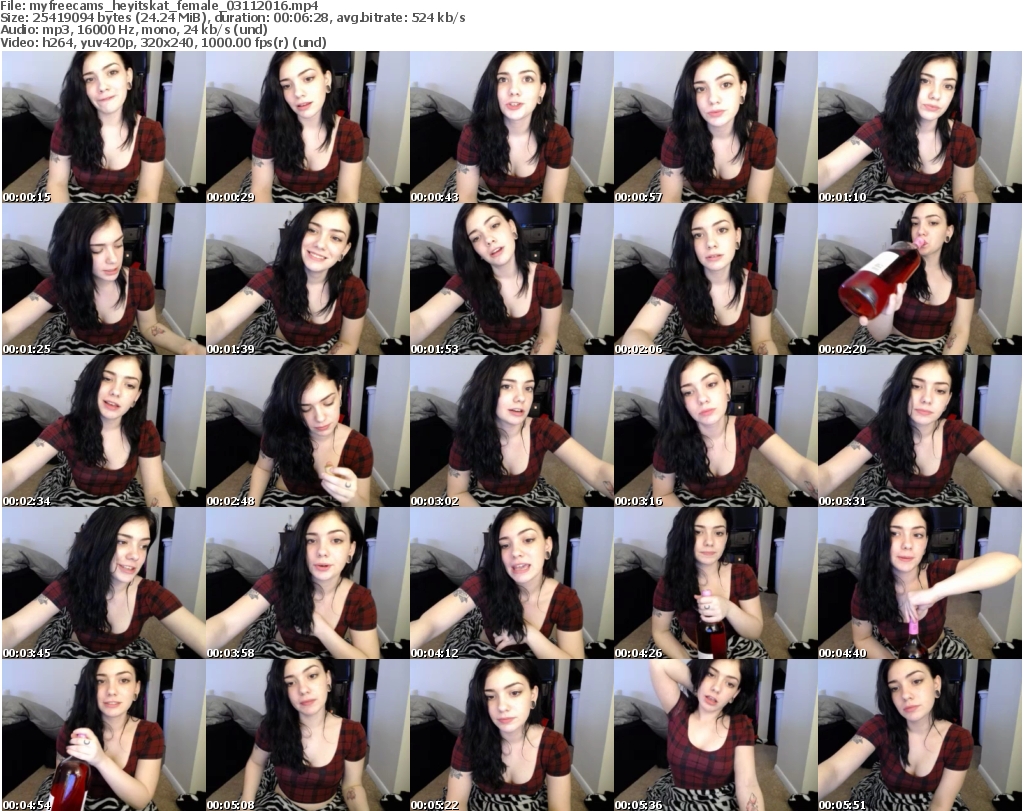The height and width of the screenshot is (811, 1024).
Task: Open thumbnail at 00:02:34
Action: coord(104,431)
